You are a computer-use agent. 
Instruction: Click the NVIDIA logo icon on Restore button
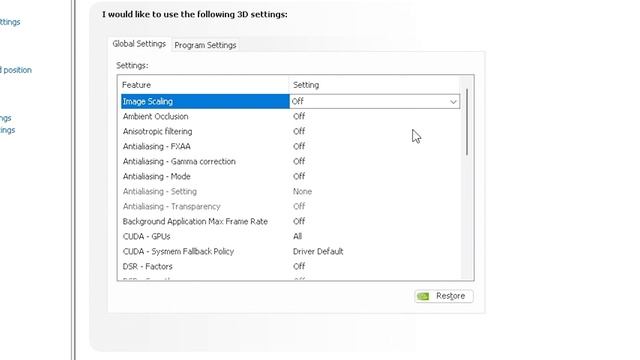pos(423,296)
